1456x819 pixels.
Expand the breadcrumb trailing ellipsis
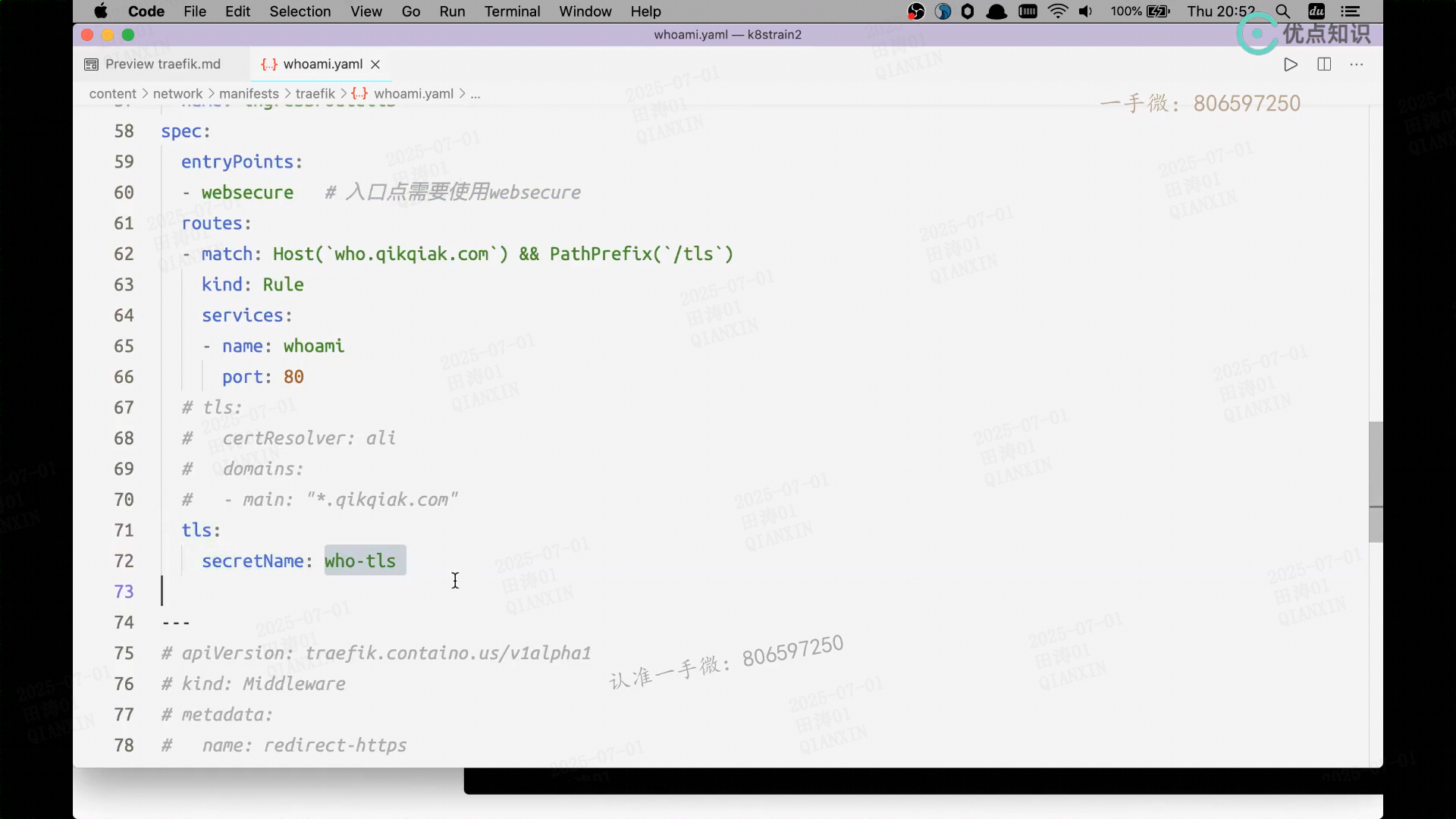pos(475,94)
